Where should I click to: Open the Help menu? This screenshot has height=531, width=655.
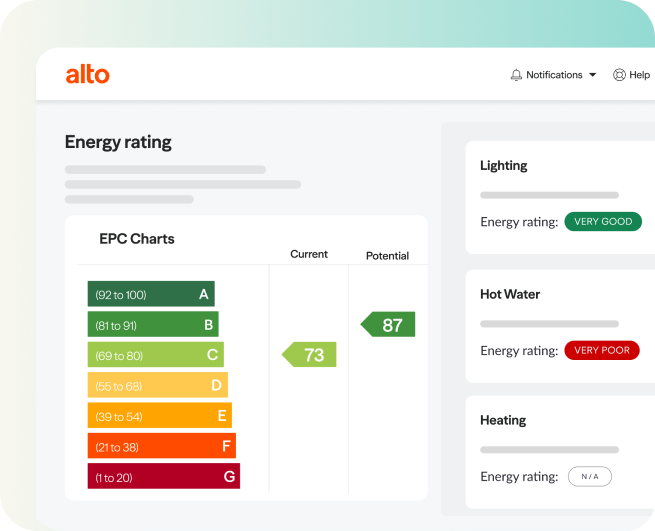pos(639,75)
